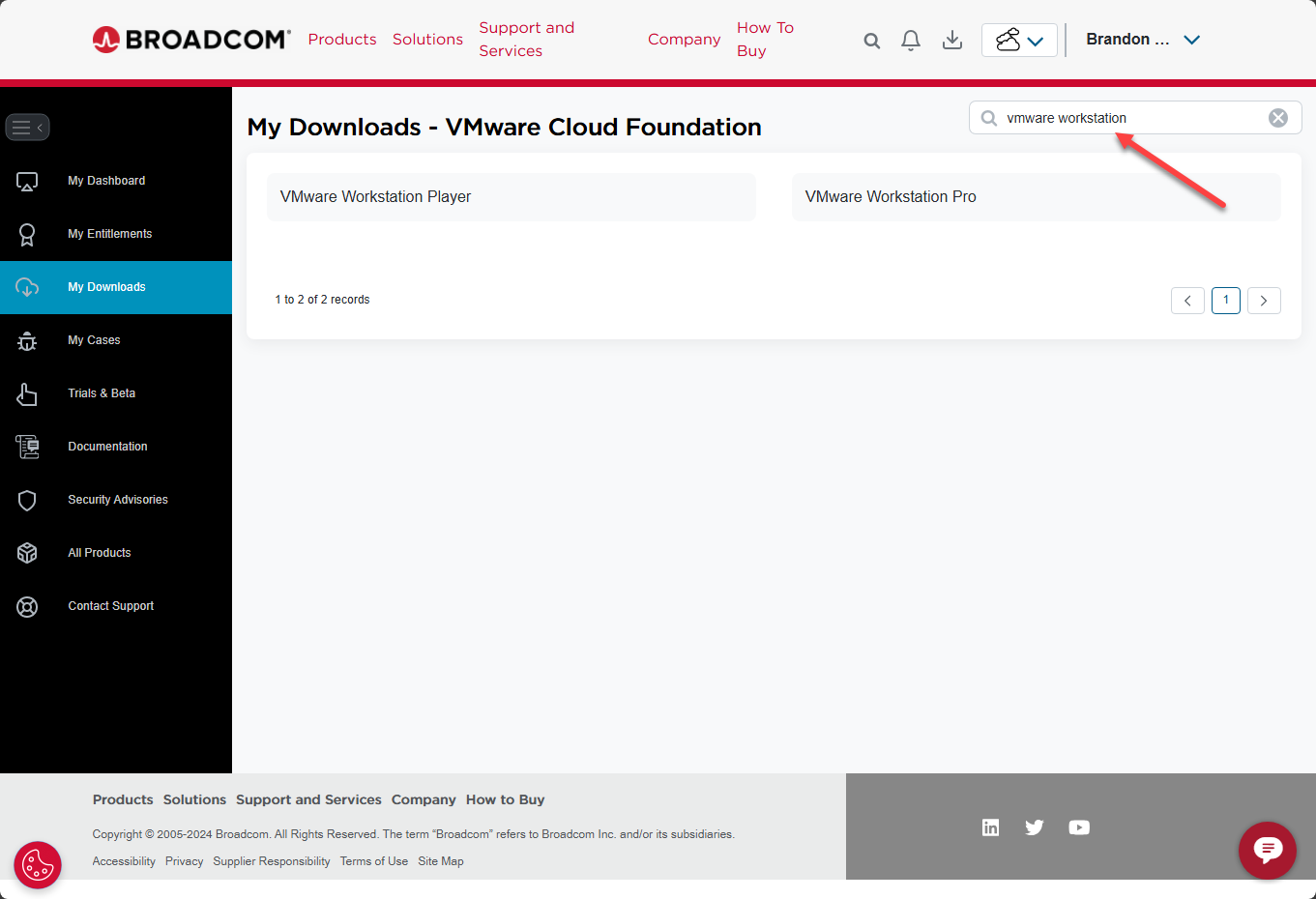Click the Contact Support lifebuoy icon

[x=27, y=606]
